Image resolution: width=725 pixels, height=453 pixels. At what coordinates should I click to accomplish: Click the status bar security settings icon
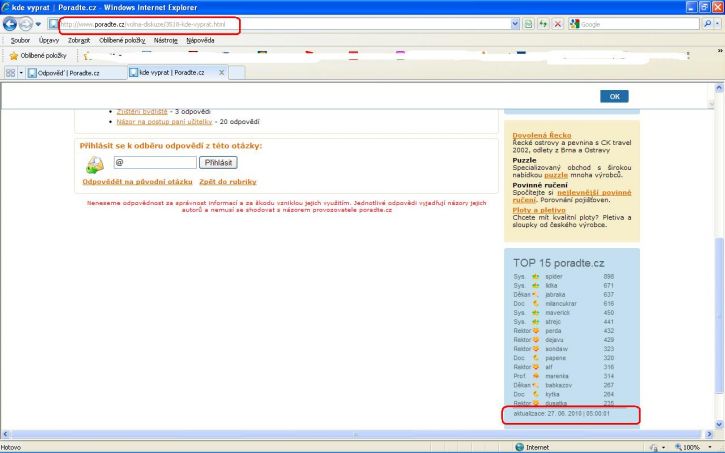654,447
